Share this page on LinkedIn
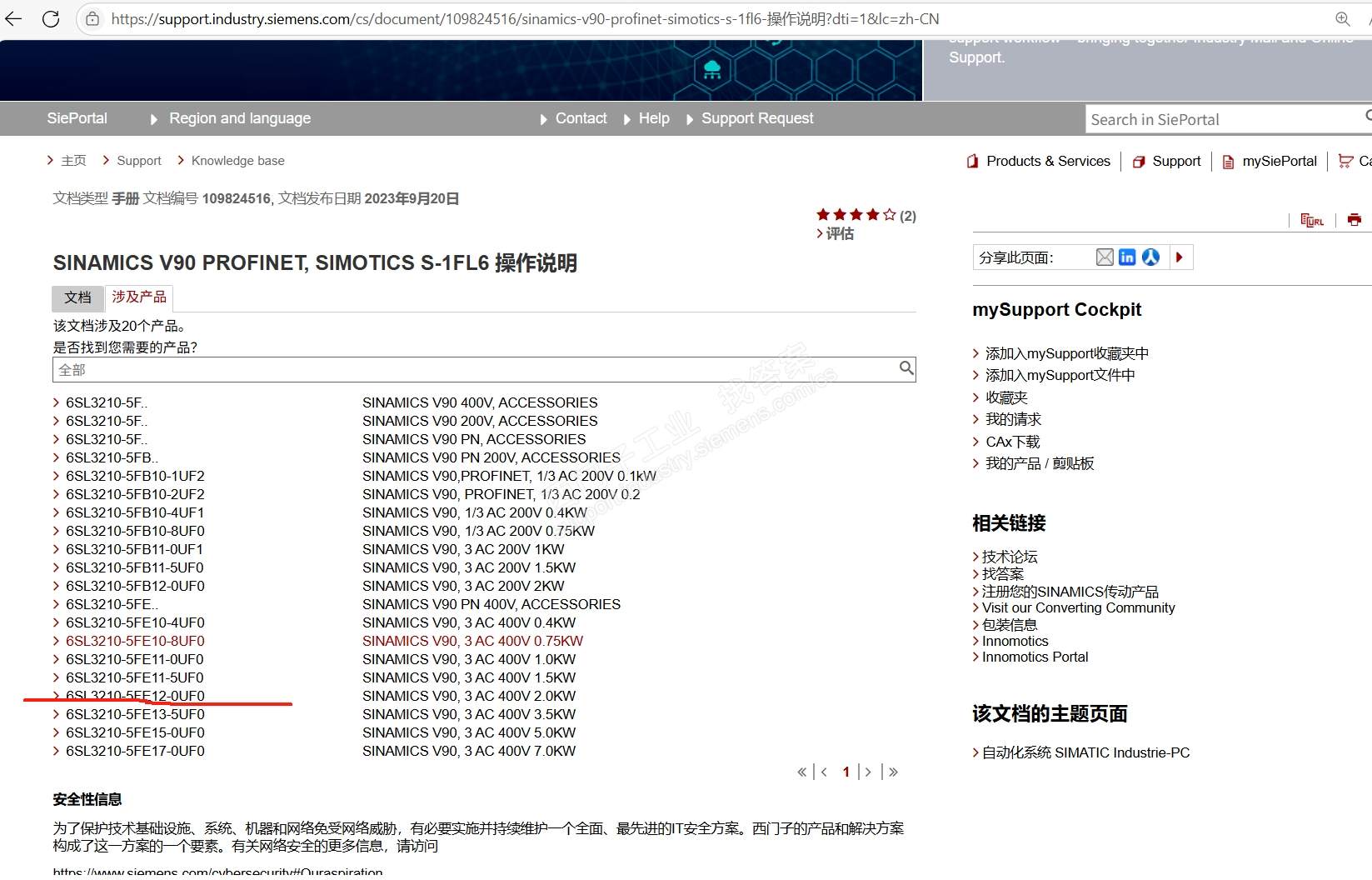This screenshot has width=1372, height=880. (x=1127, y=257)
